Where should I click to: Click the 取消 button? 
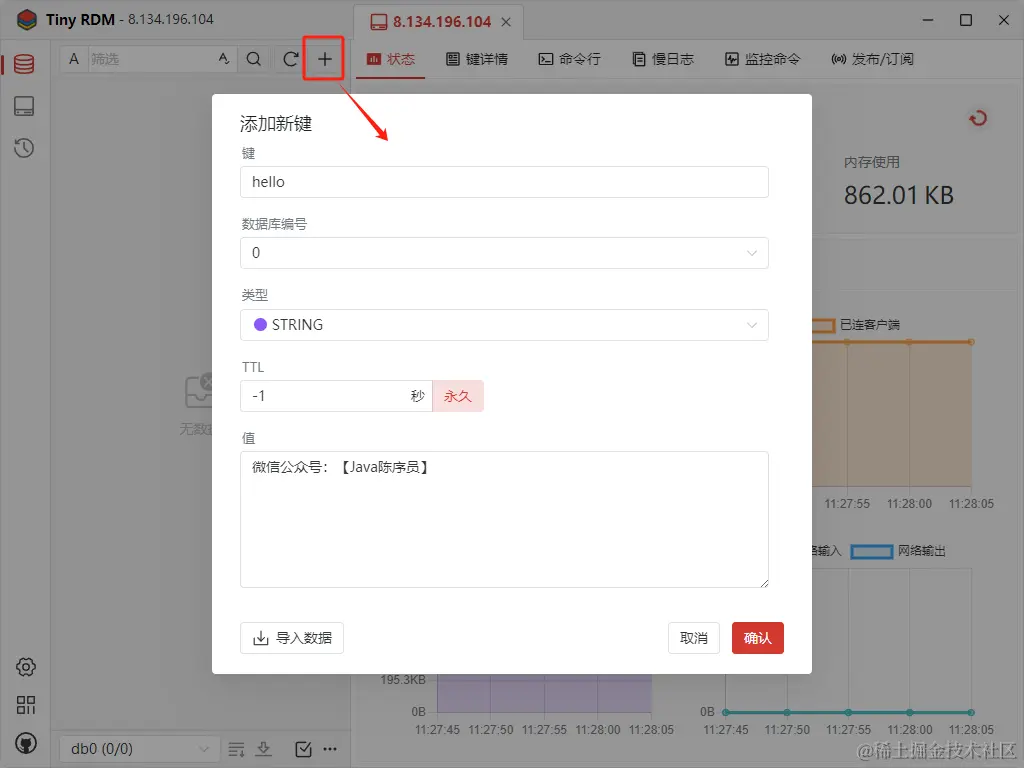pyautogui.click(x=694, y=637)
